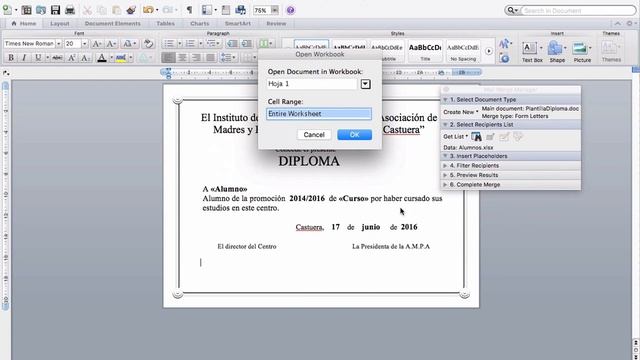Click the align text right icon

pos(196,58)
